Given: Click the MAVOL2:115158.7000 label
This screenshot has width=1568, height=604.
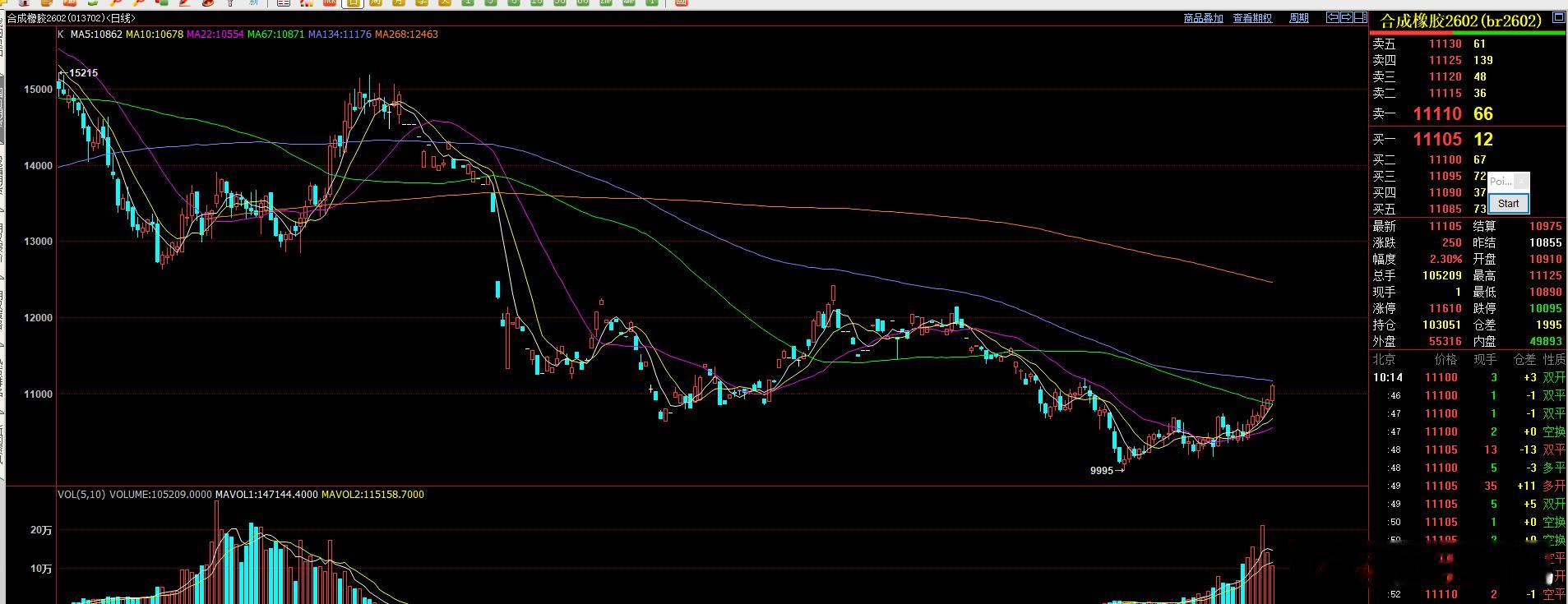Looking at the screenshot, I should click(x=372, y=495).
